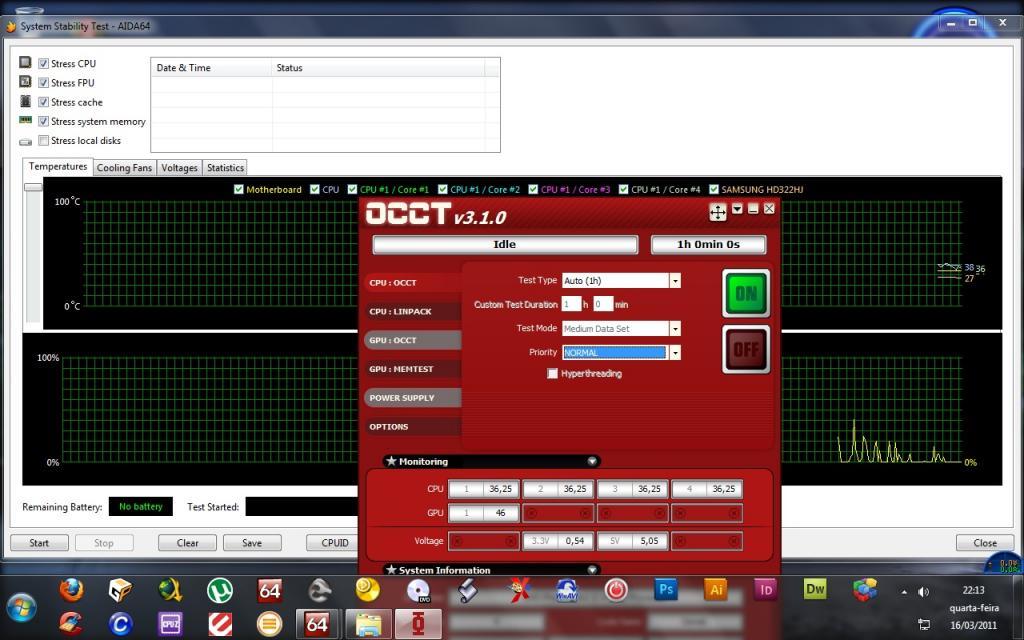
Task: Open Windows Explorer from the taskbar
Action: pyautogui.click(x=368, y=624)
